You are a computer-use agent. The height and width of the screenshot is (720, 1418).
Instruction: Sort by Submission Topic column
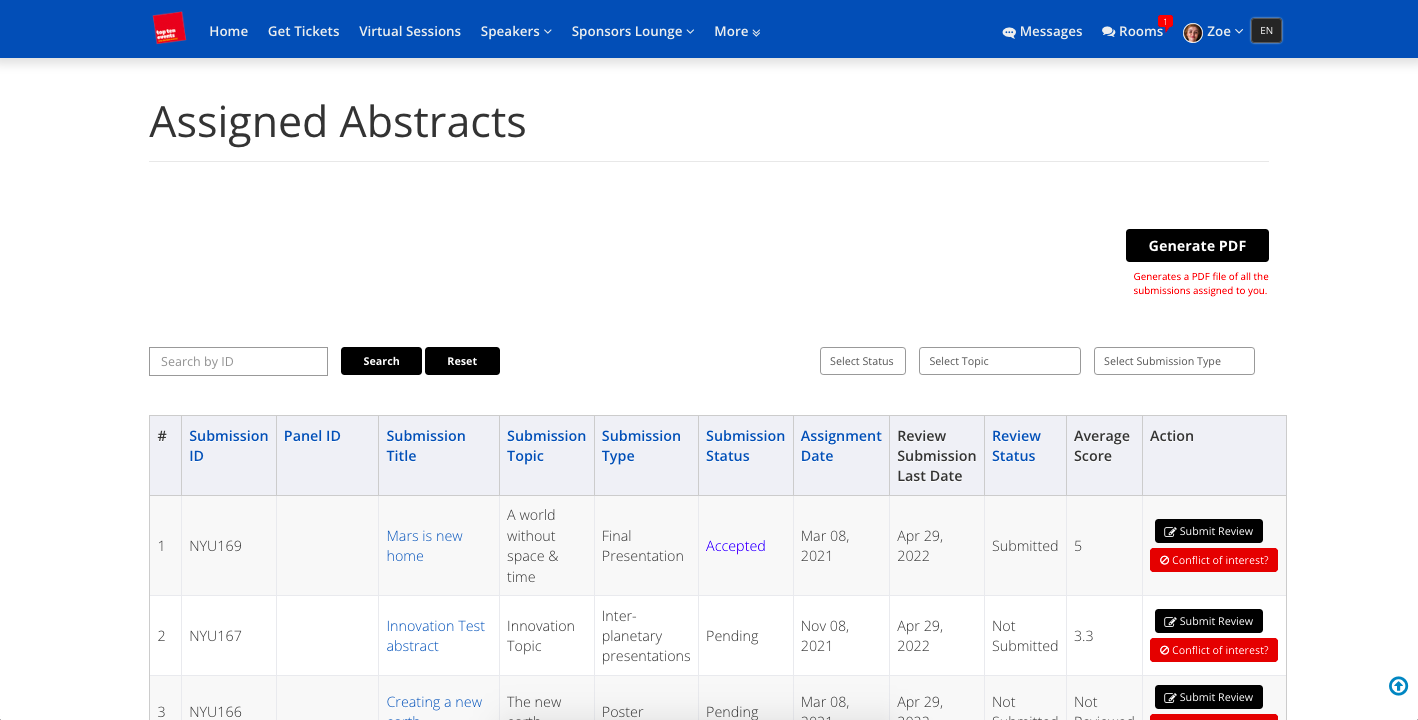tap(546, 446)
